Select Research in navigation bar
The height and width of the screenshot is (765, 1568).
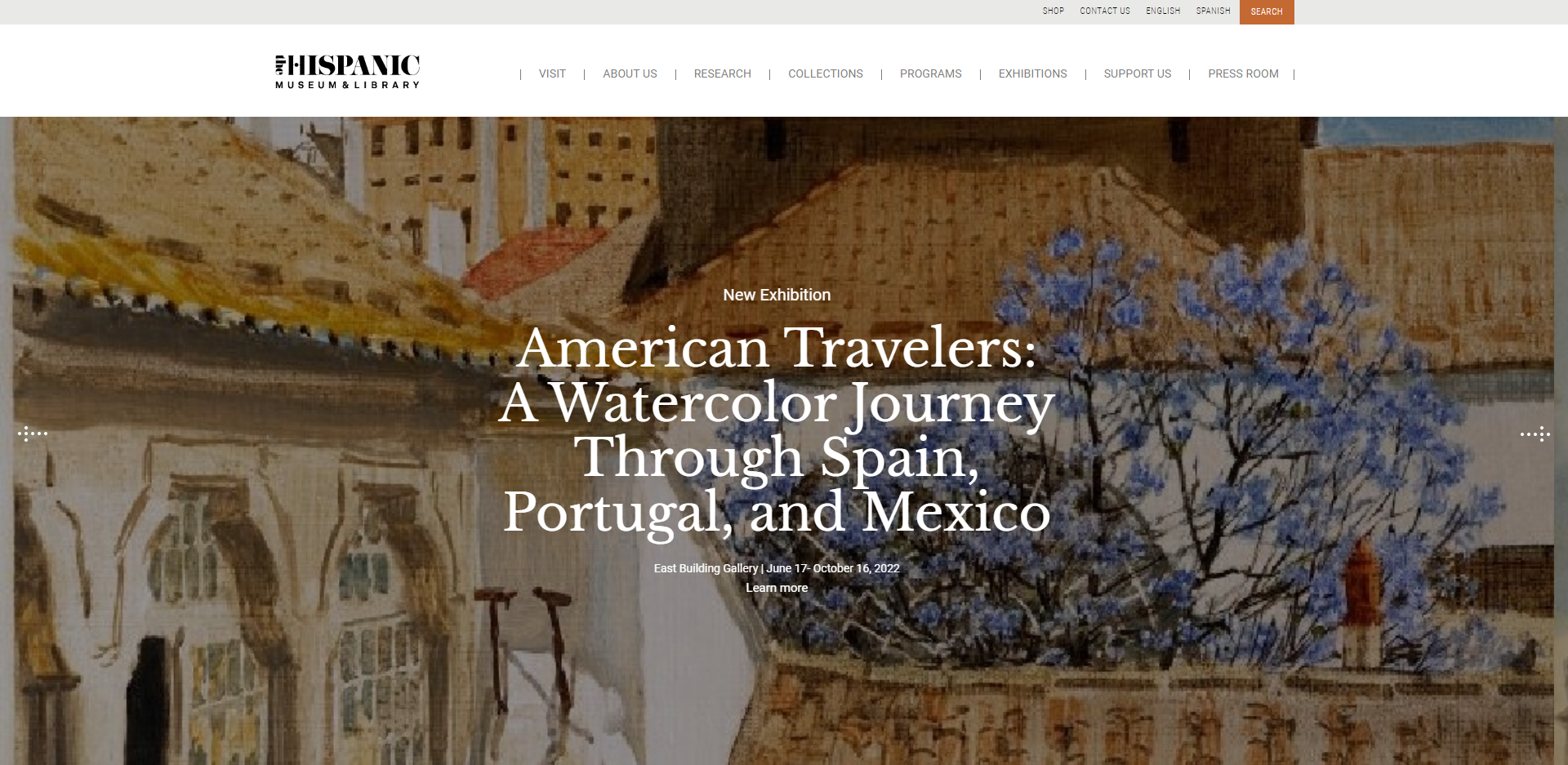[722, 73]
